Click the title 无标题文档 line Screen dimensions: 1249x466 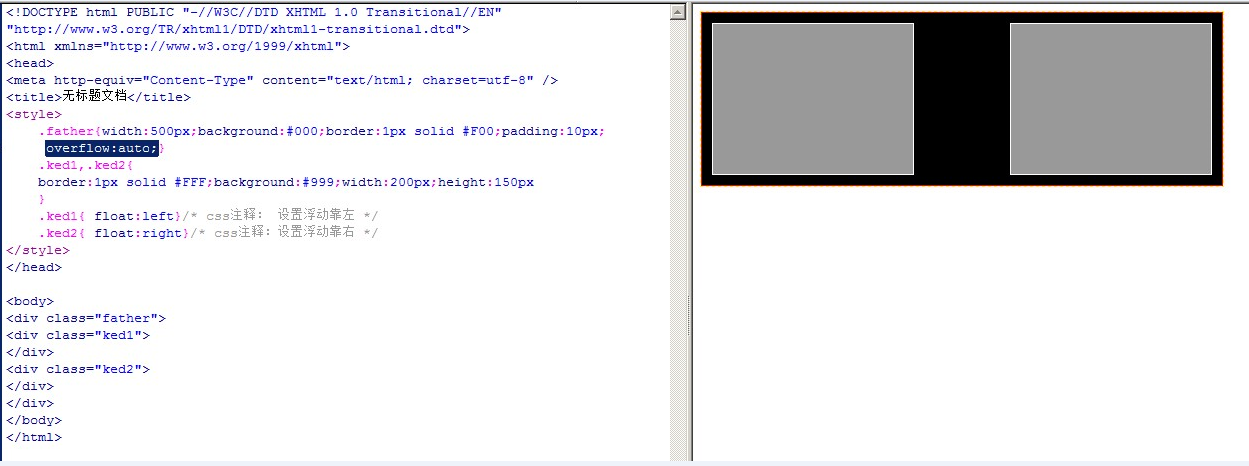pyautogui.click(x=98, y=97)
